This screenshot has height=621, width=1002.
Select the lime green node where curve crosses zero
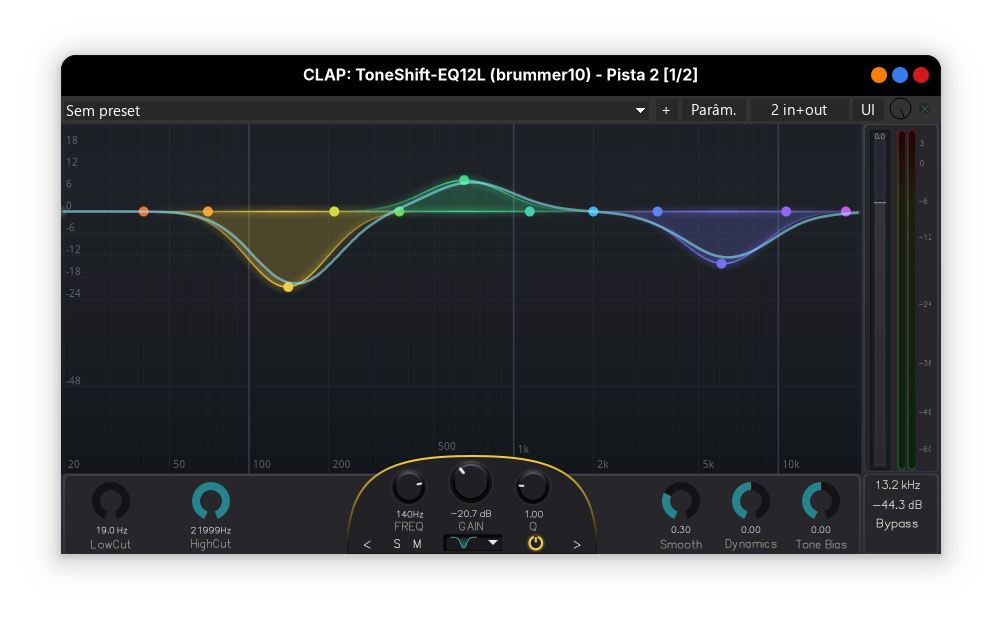[x=399, y=211]
